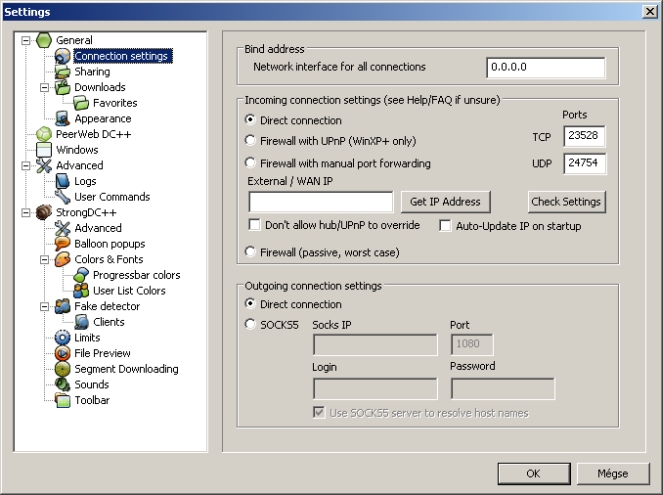Click the Sounds icon in tree

tap(63, 385)
